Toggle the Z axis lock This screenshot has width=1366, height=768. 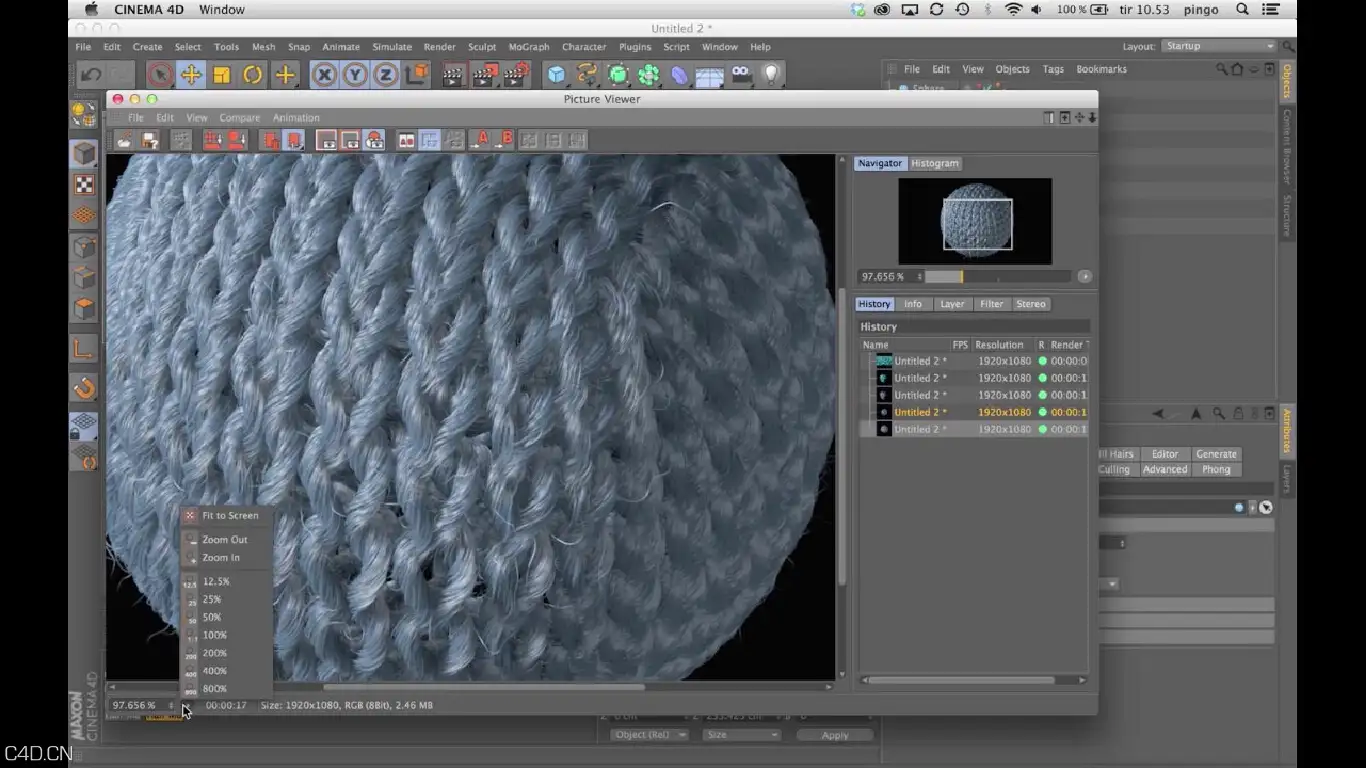[x=386, y=75]
